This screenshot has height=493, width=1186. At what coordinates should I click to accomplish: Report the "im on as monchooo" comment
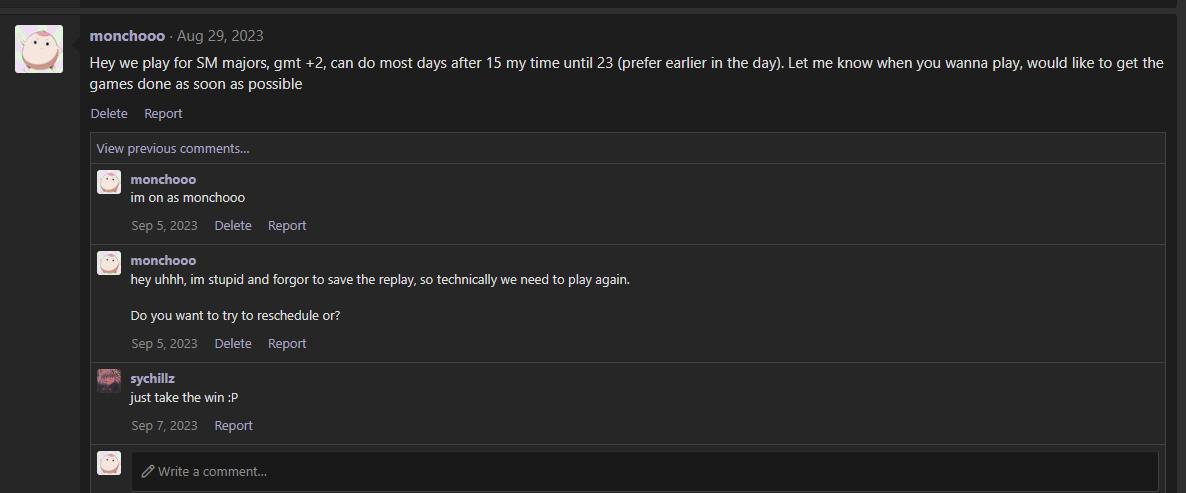point(287,226)
